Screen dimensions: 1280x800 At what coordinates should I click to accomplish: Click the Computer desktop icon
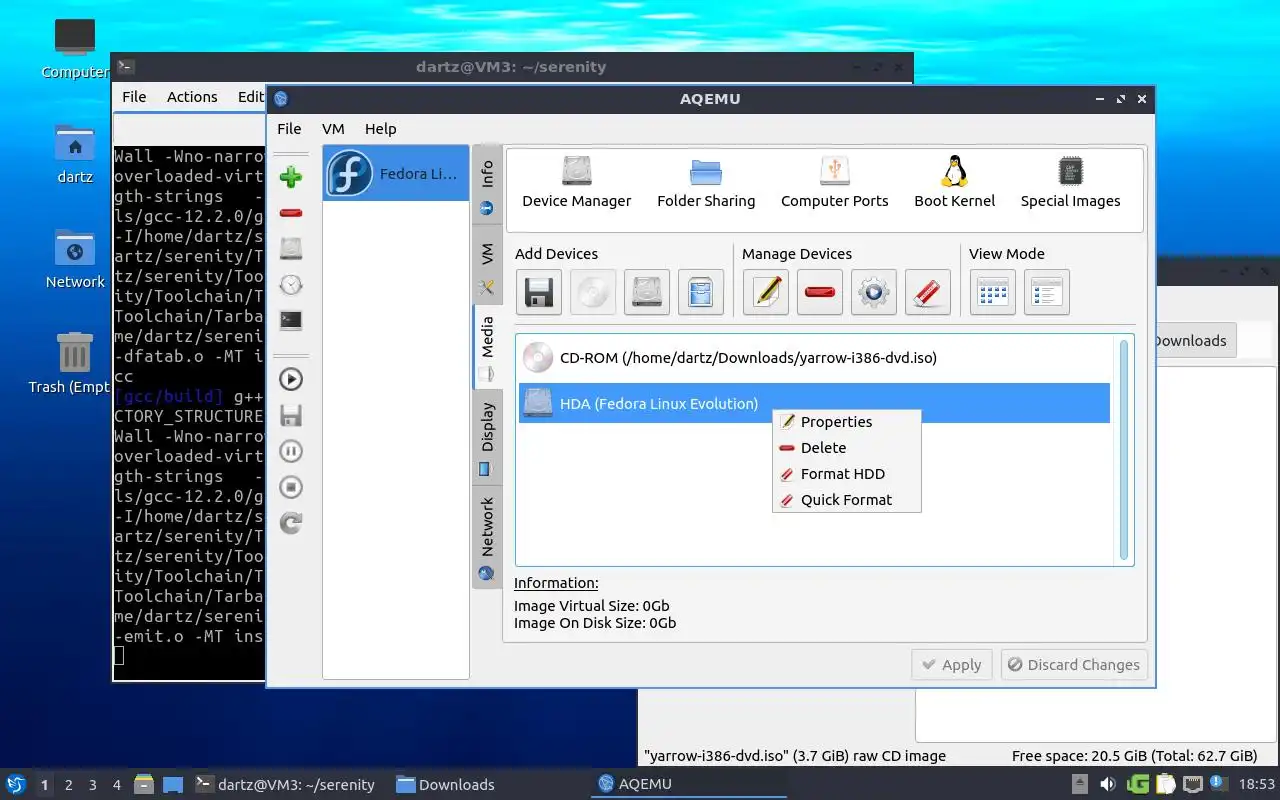point(75,48)
